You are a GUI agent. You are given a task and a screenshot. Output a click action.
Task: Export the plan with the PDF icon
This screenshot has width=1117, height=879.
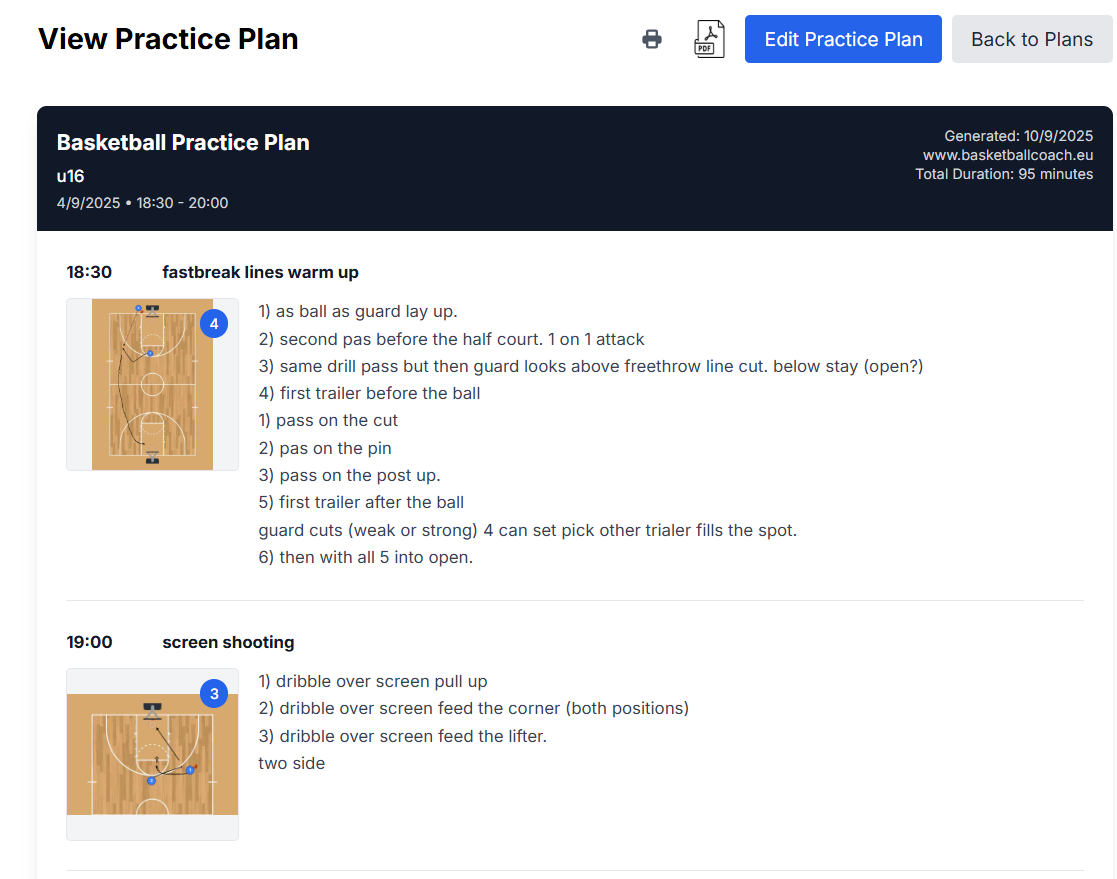(x=709, y=39)
